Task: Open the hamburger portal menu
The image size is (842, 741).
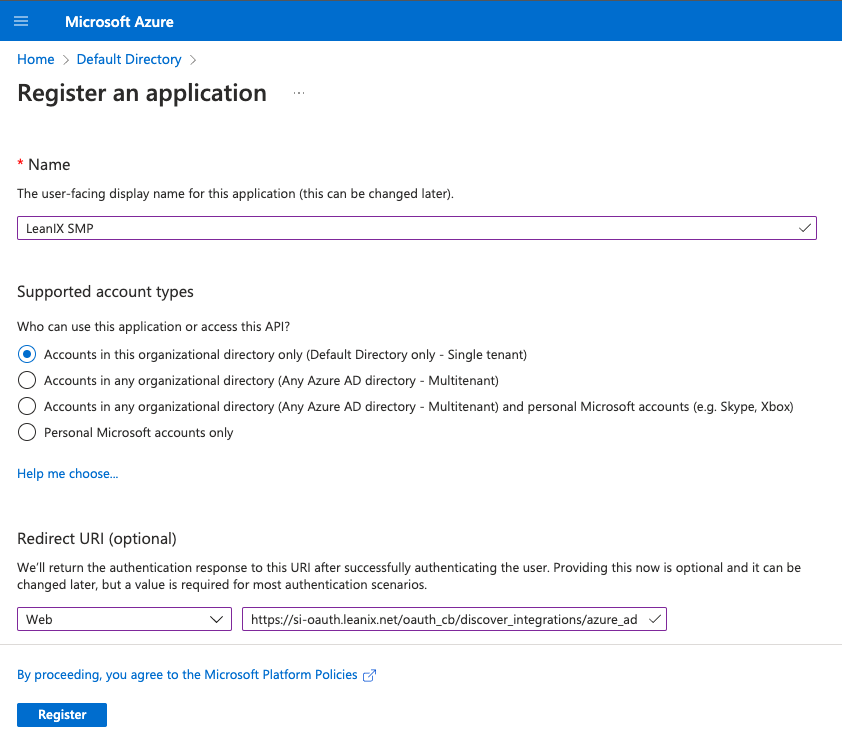Action: point(21,21)
